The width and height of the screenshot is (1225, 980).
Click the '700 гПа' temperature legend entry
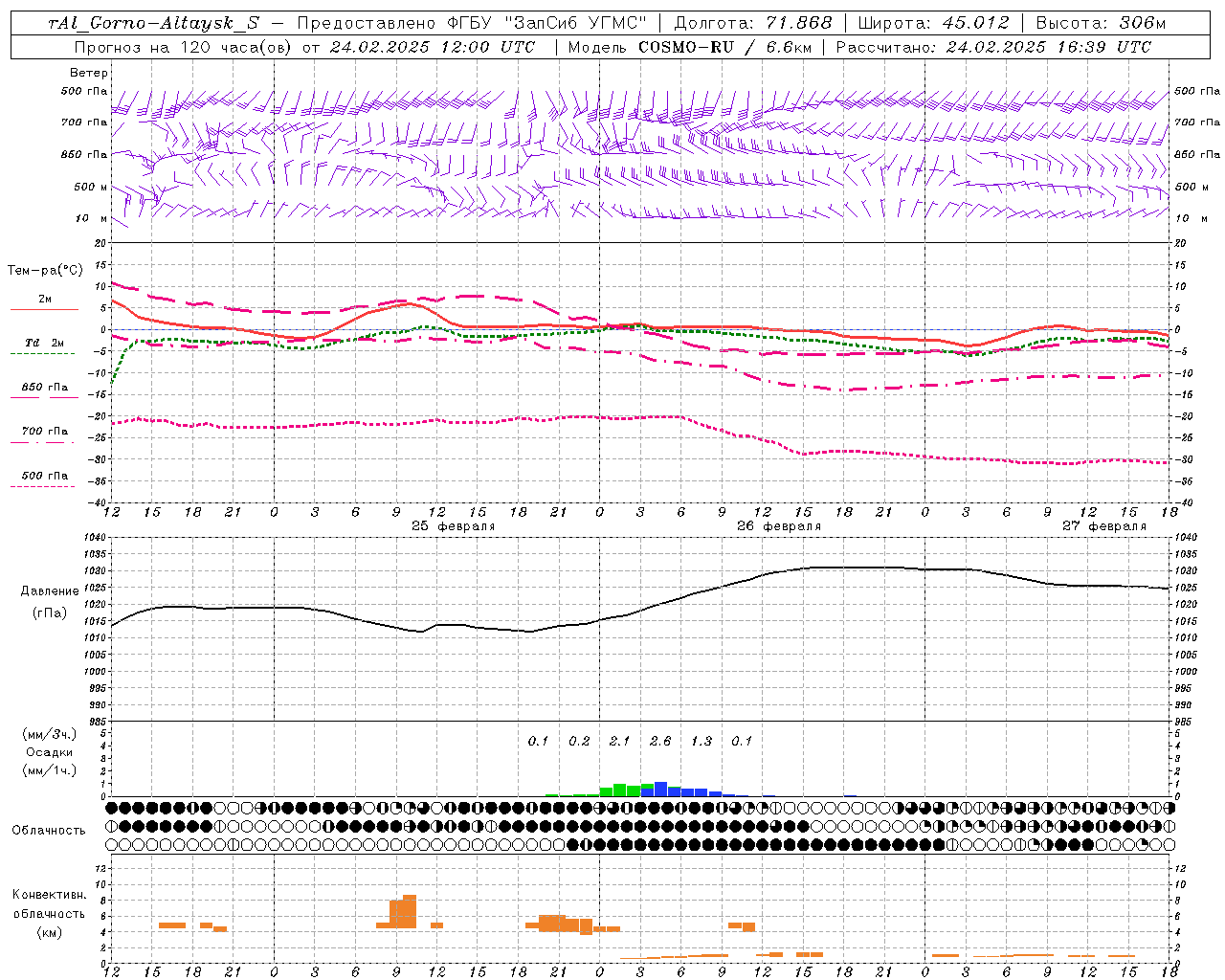[44, 431]
